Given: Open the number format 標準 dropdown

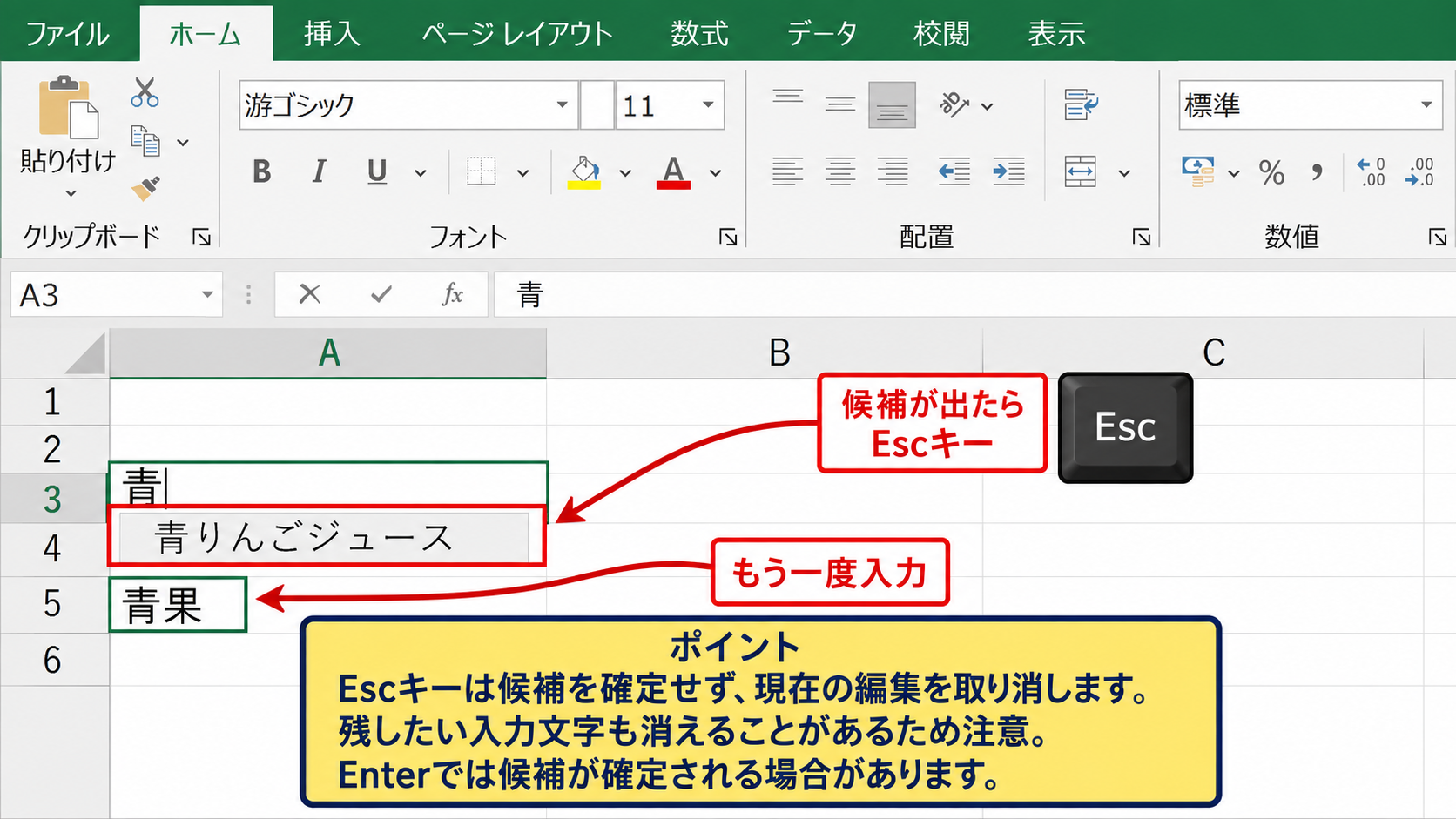Looking at the screenshot, I should pyautogui.click(x=1426, y=104).
